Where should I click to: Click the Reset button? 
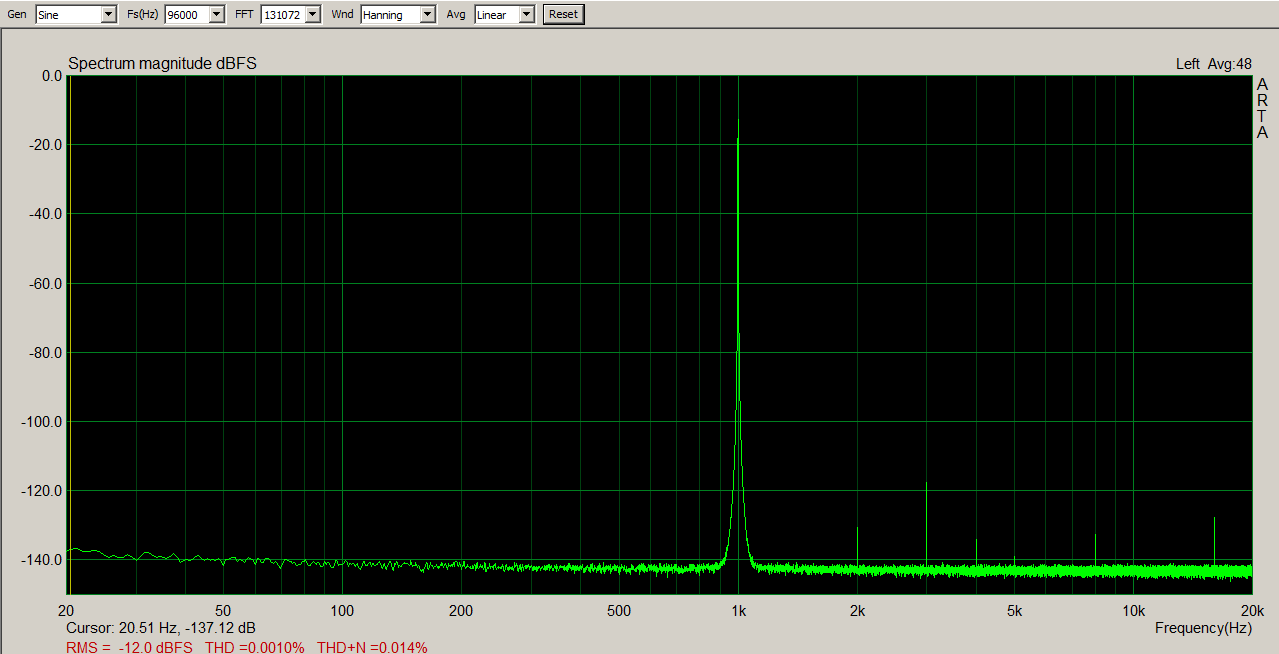click(x=563, y=14)
